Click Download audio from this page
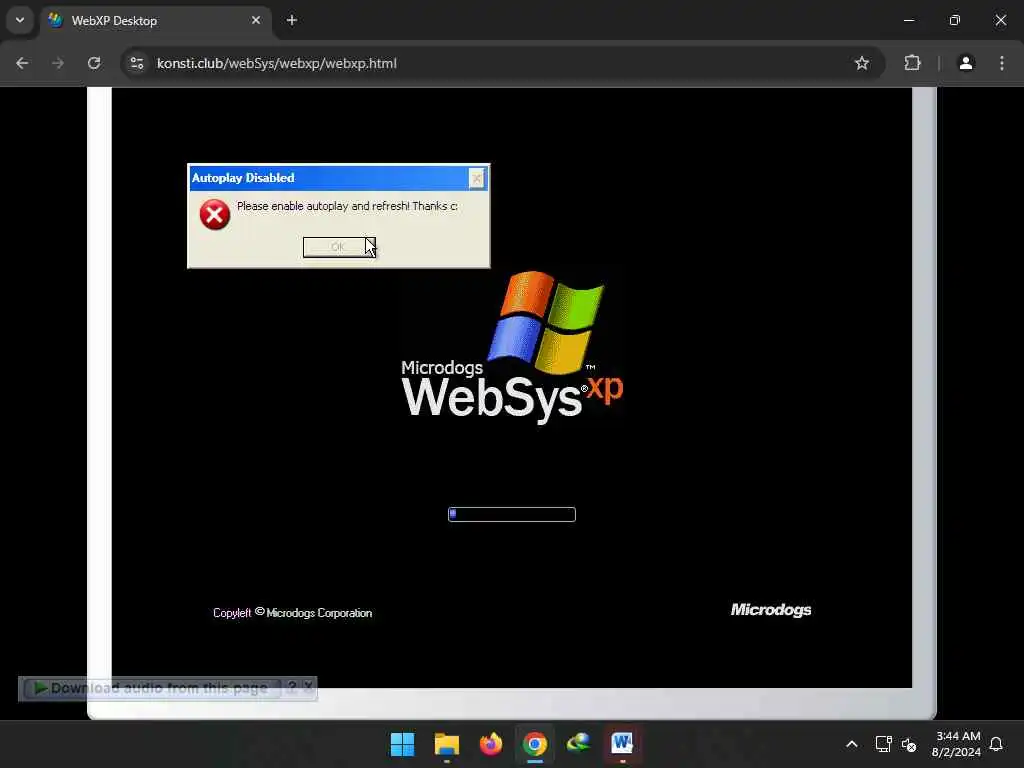 [x=152, y=688]
